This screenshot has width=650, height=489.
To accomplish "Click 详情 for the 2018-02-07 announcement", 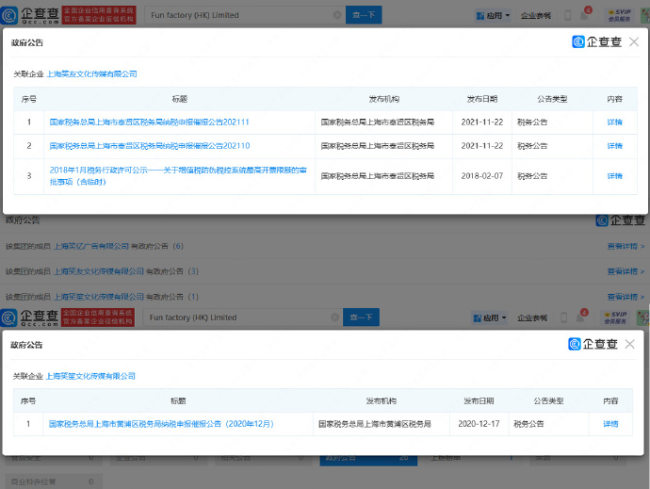I will (614, 175).
